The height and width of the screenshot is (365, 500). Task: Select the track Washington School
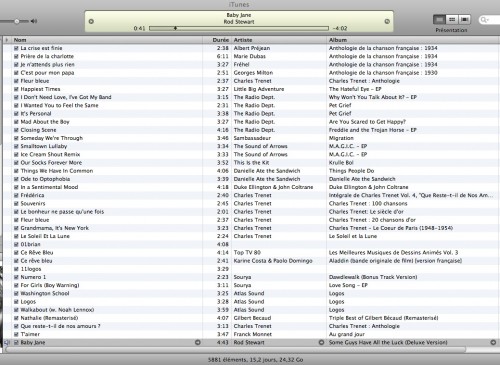pos(45,293)
